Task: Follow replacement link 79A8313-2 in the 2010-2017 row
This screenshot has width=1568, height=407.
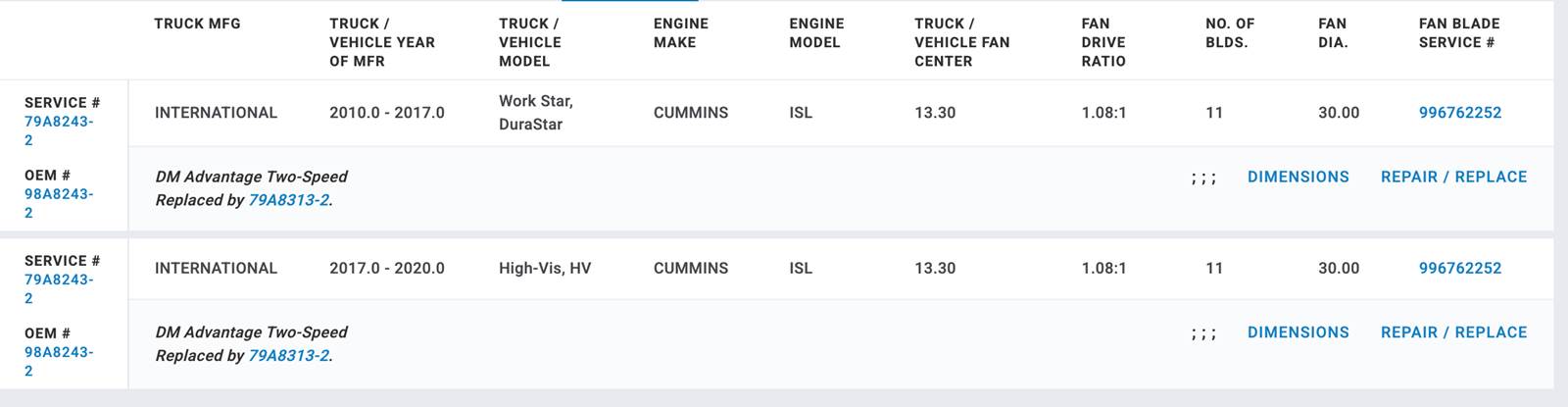Action: (x=288, y=200)
